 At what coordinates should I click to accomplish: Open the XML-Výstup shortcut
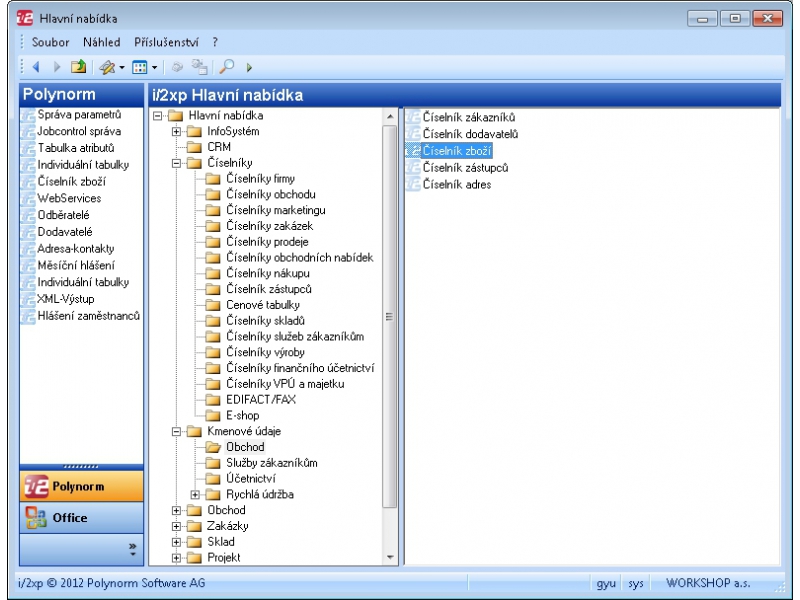[66, 299]
